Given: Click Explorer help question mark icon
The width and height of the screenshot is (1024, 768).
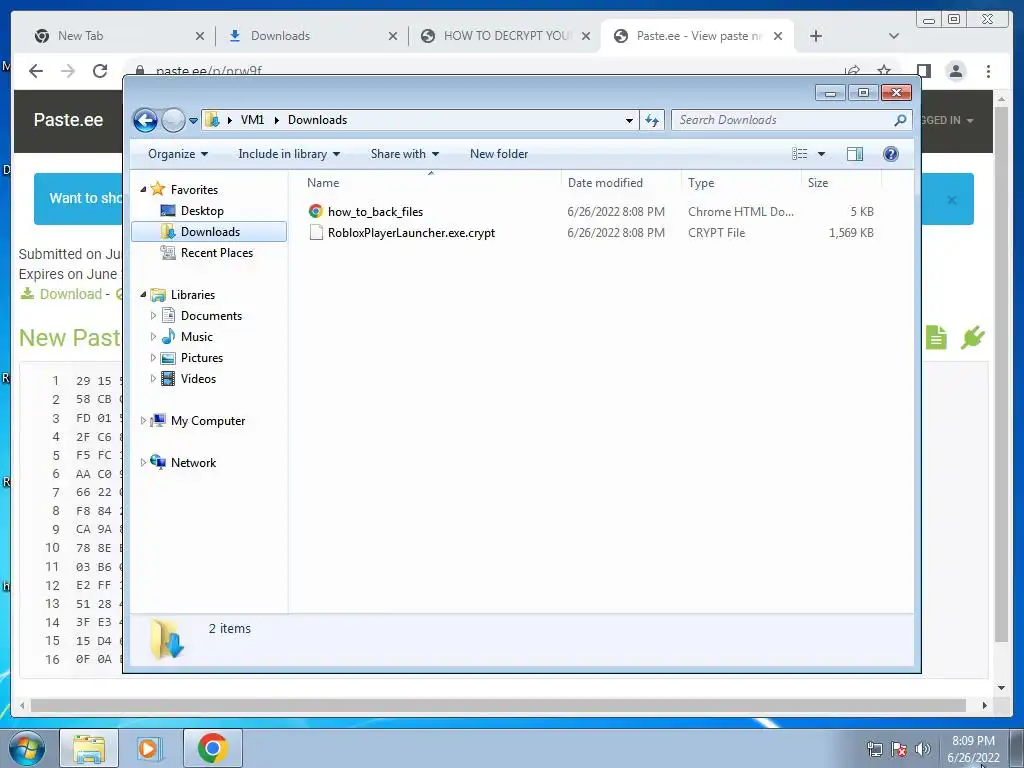Looking at the screenshot, I should coord(891,154).
